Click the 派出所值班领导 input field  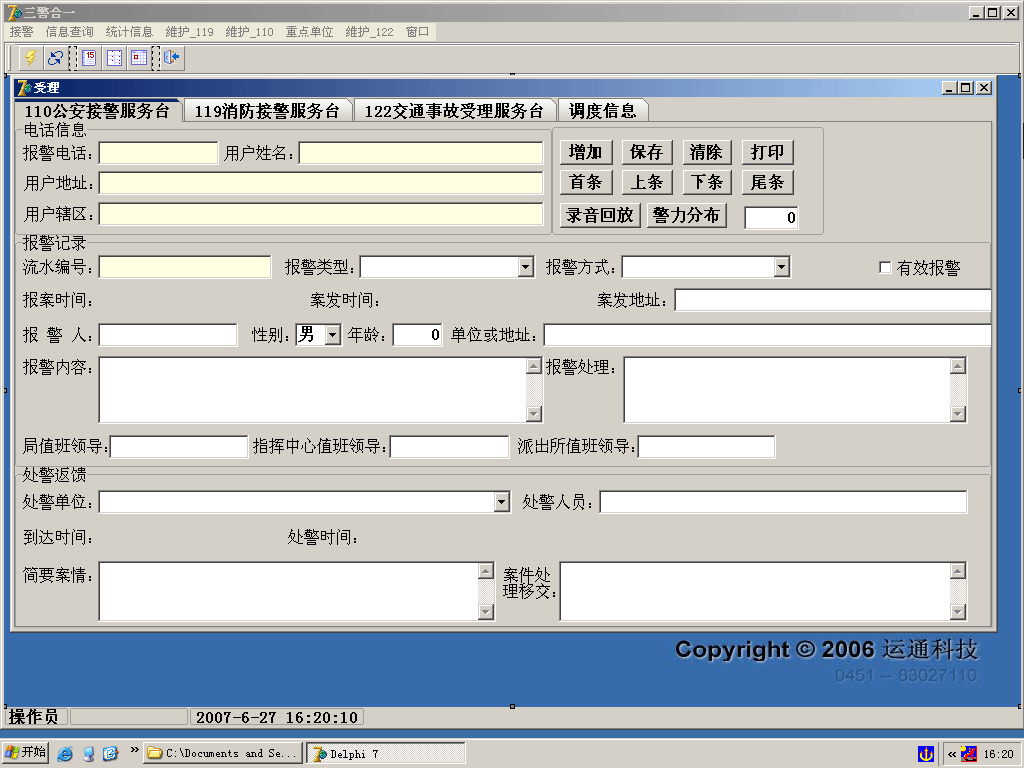[x=707, y=447]
